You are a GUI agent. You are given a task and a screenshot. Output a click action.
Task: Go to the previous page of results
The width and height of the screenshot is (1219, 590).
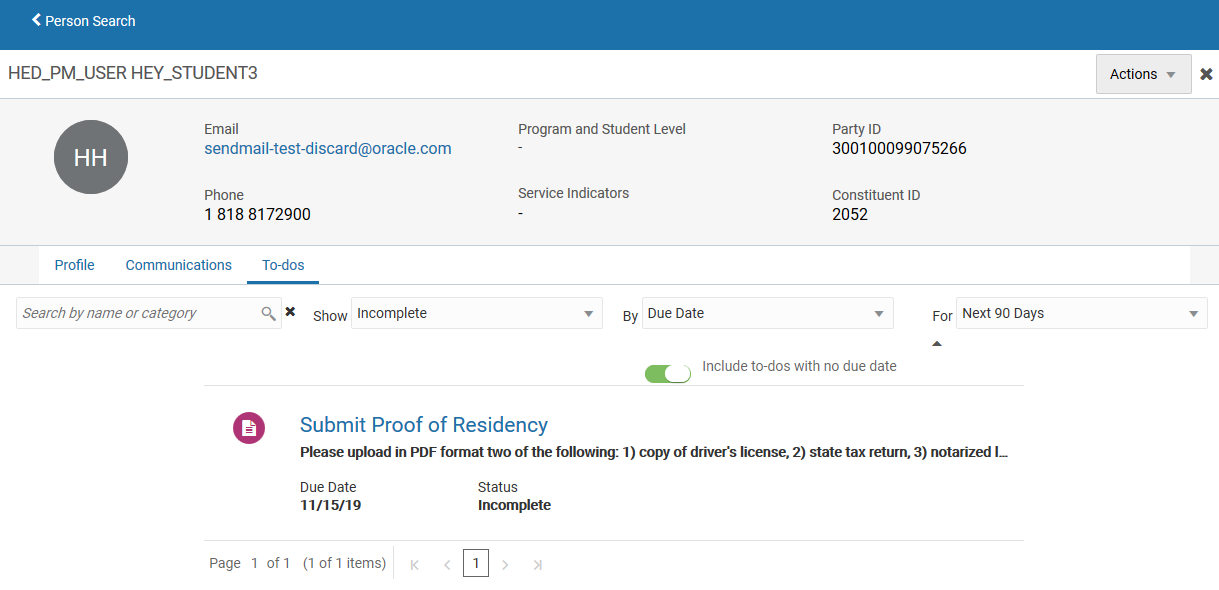pos(447,565)
